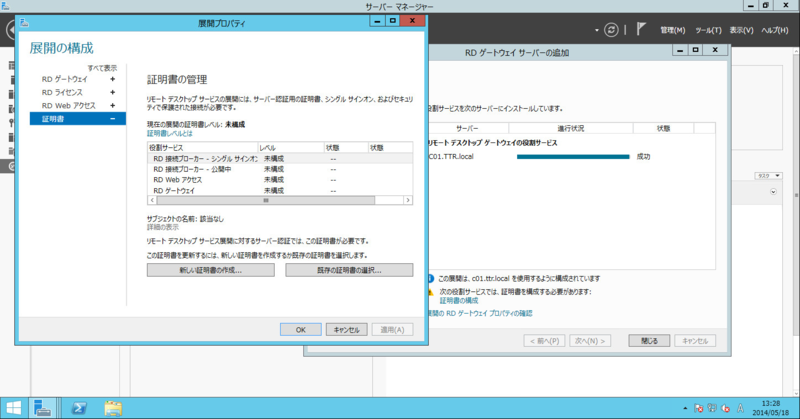
Task: Expand the RD ライセンス section
Action: pyautogui.click(x=112, y=92)
